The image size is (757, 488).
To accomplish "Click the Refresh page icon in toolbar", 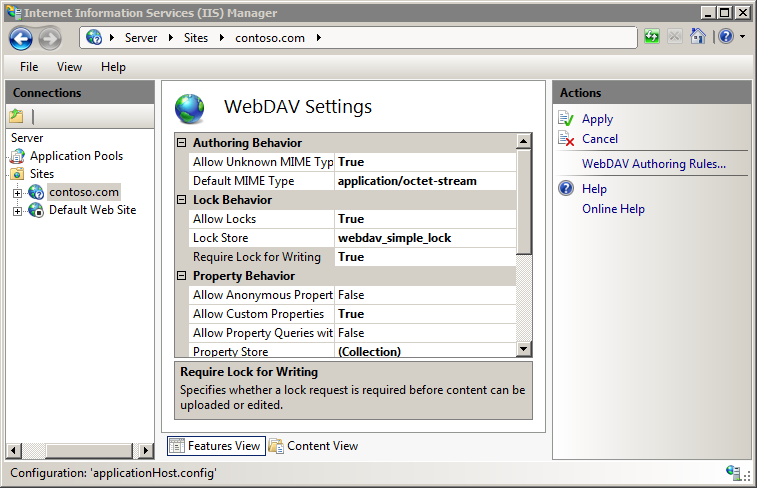I will pyautogui.click(x=652, y=37).
